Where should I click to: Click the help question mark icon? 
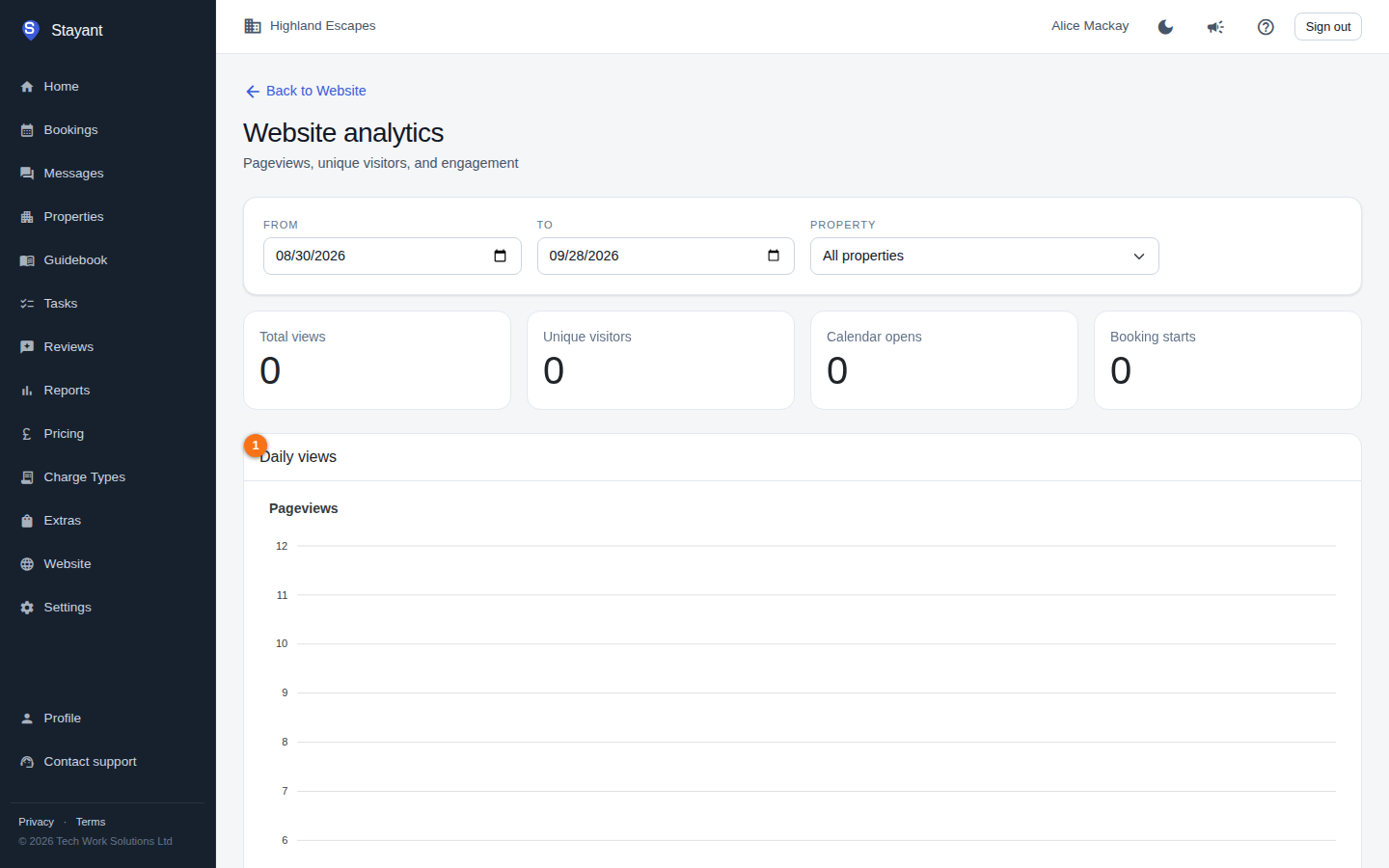1266,27
